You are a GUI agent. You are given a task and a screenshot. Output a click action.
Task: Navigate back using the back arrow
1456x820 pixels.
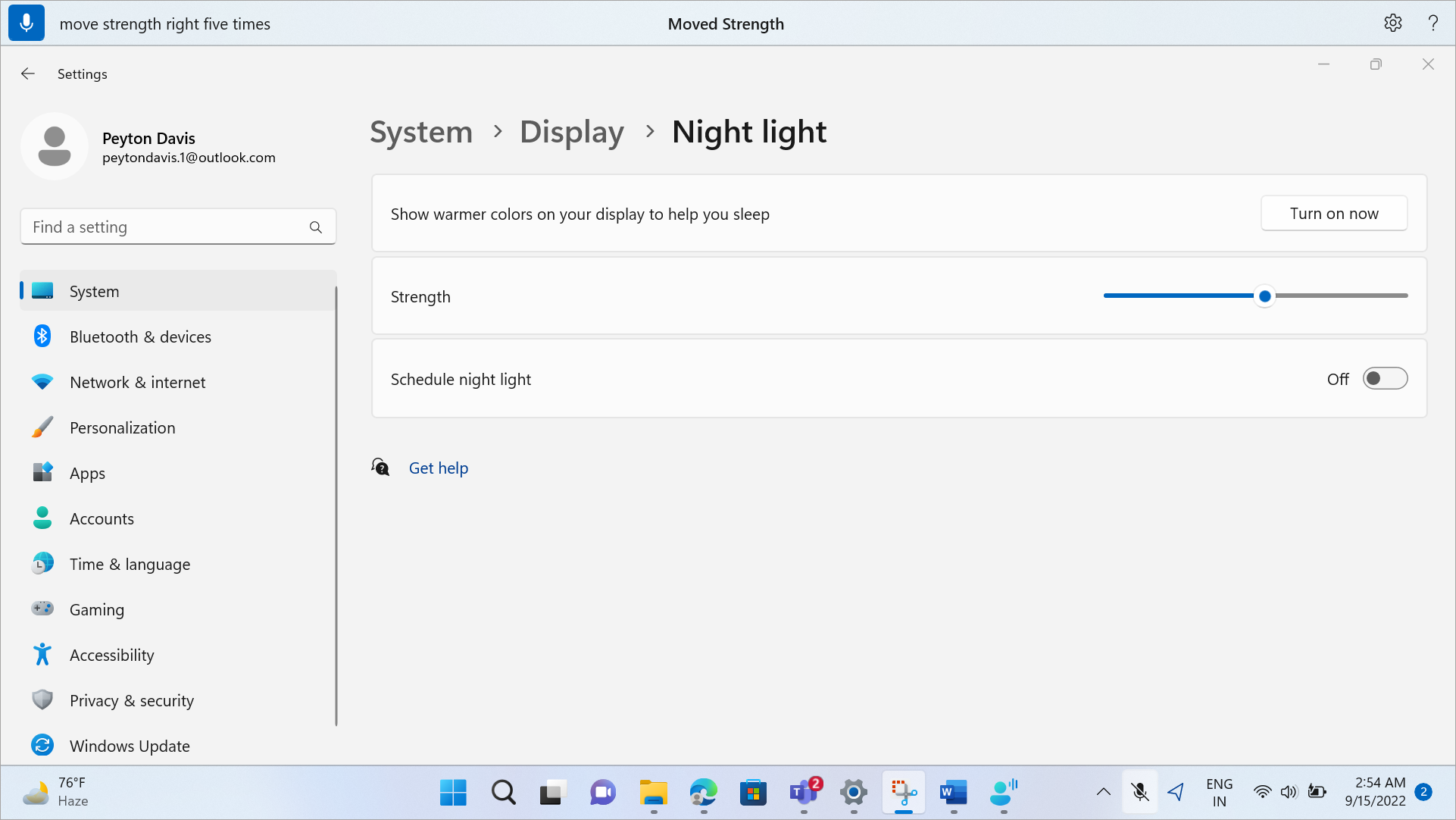tap(28, 72)
